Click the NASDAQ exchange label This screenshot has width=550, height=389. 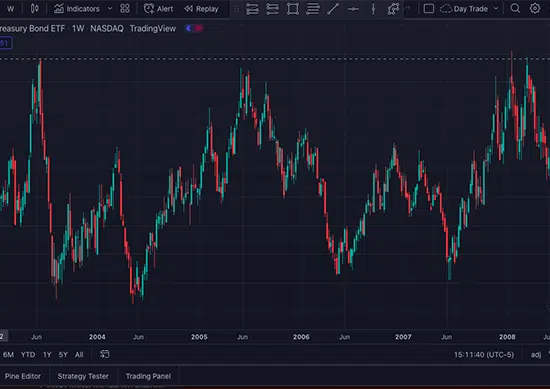click(107, 28)
